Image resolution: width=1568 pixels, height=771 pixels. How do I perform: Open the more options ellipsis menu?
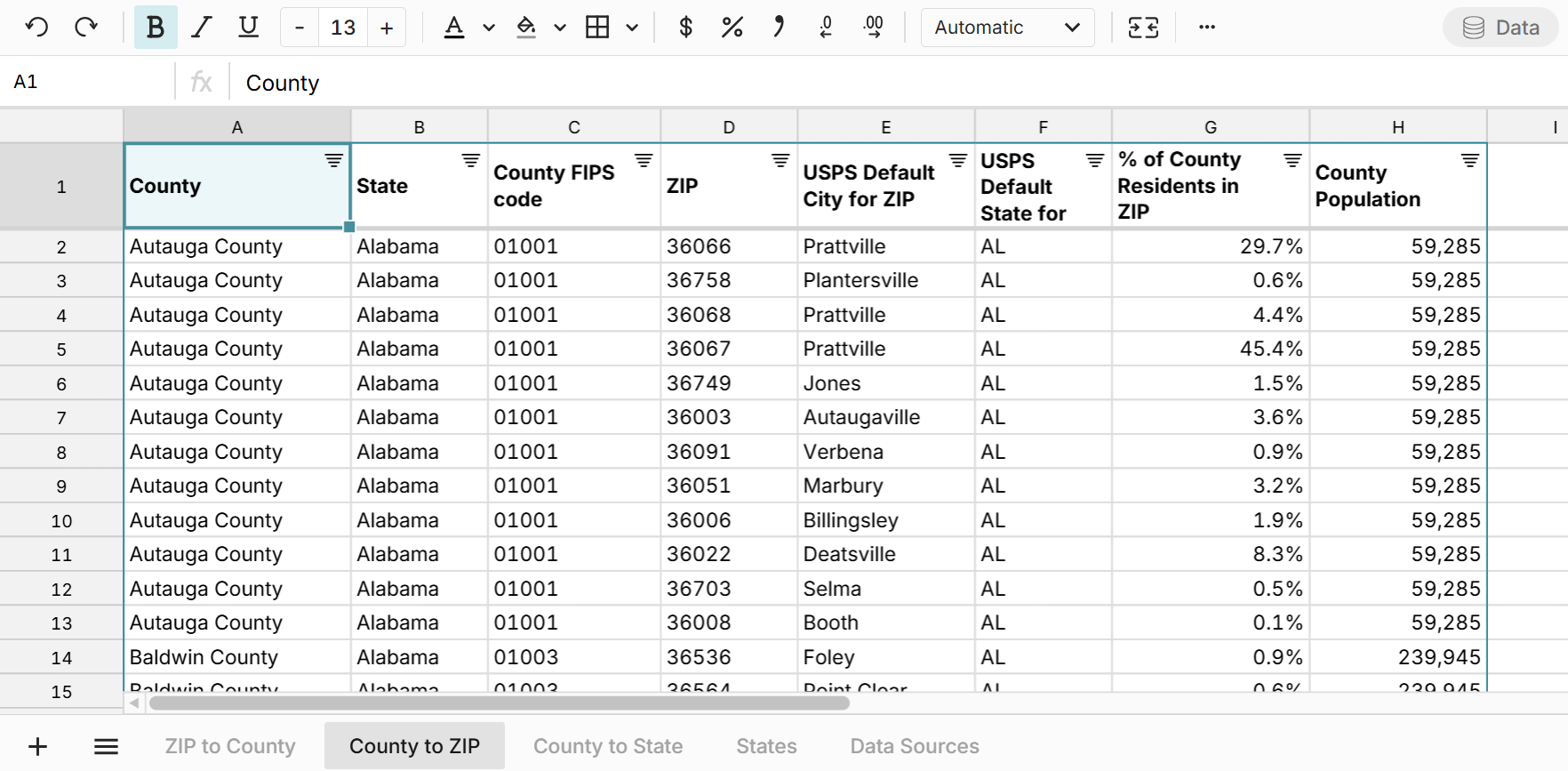[1206, 28]
